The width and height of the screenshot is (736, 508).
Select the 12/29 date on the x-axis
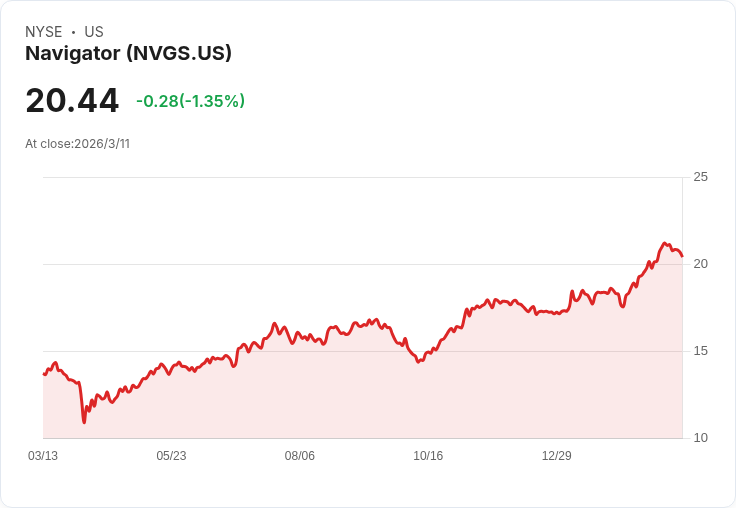pyautogui.click(x=557, y=456)
